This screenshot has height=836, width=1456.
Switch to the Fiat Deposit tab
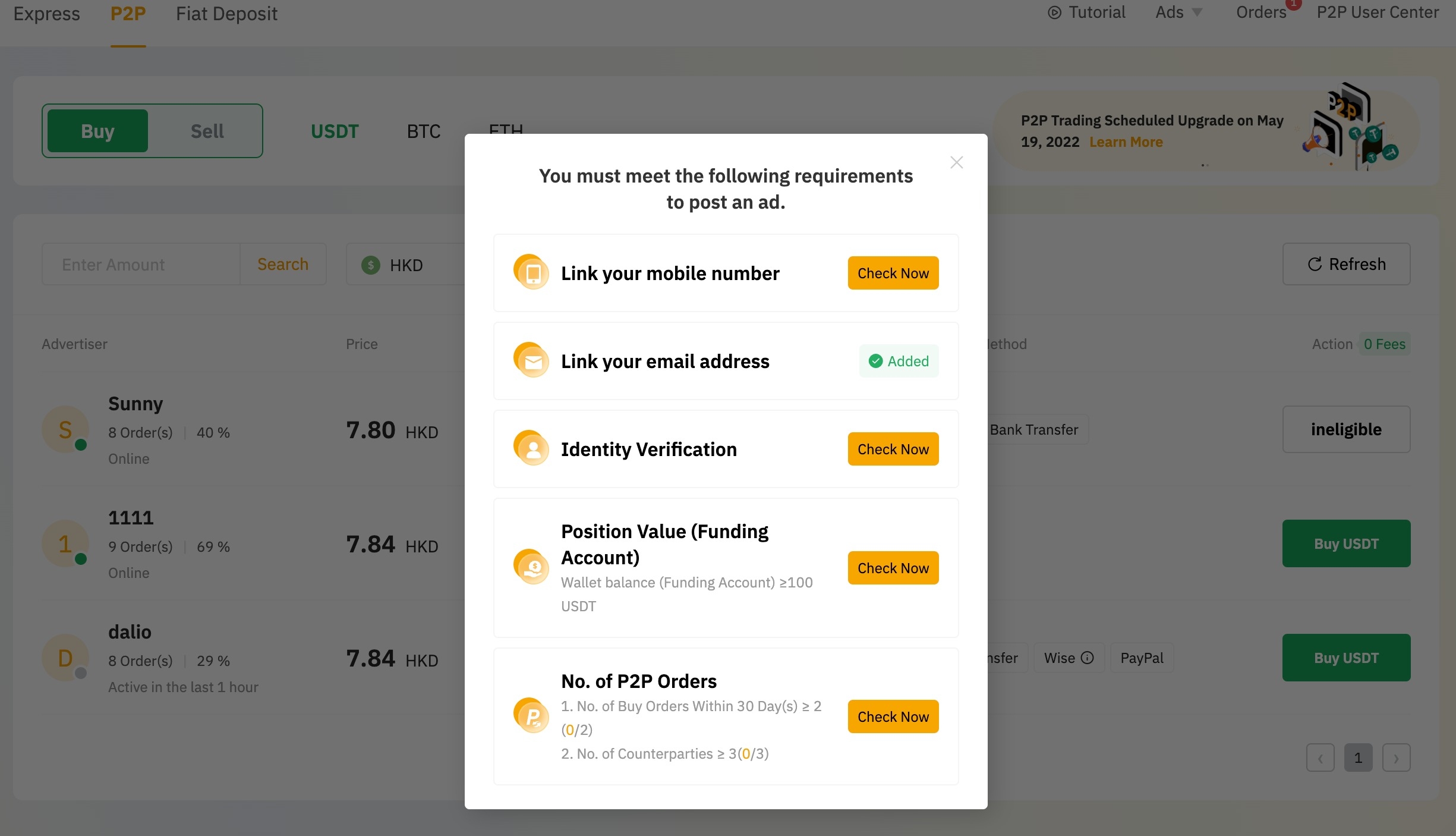point(226,13)
